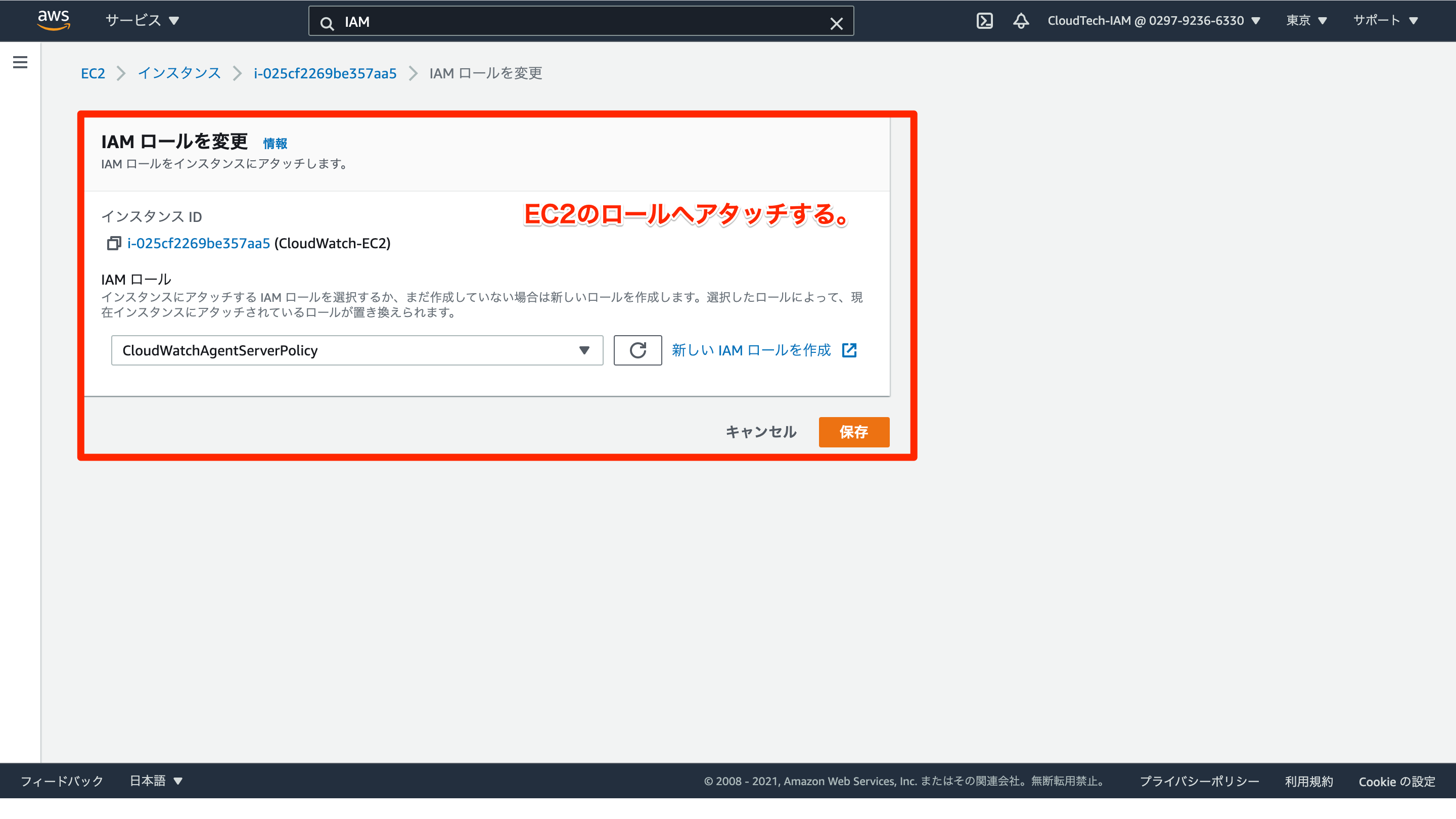1456x819 pixels.
Task: Refresh the IAM role list
Action: click(x=637, y=350)
